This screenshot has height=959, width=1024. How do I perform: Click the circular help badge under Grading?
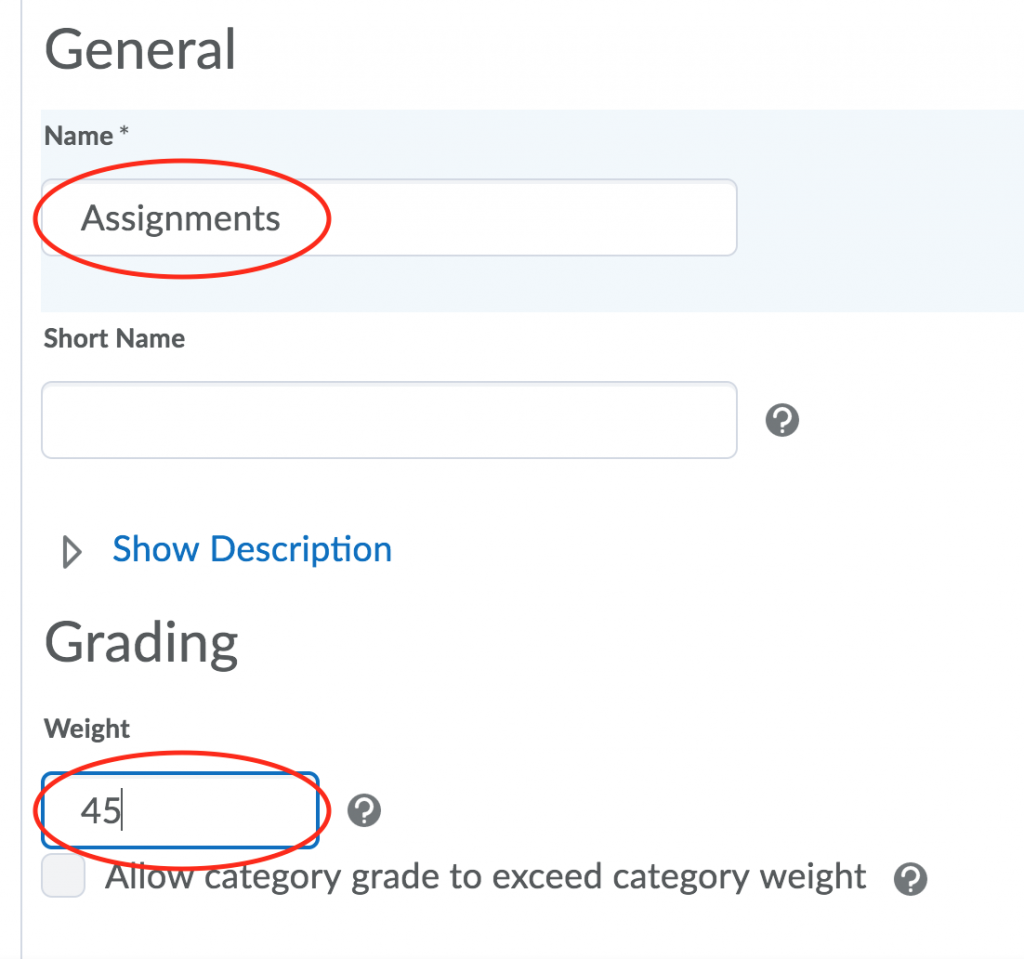[363, 811]
